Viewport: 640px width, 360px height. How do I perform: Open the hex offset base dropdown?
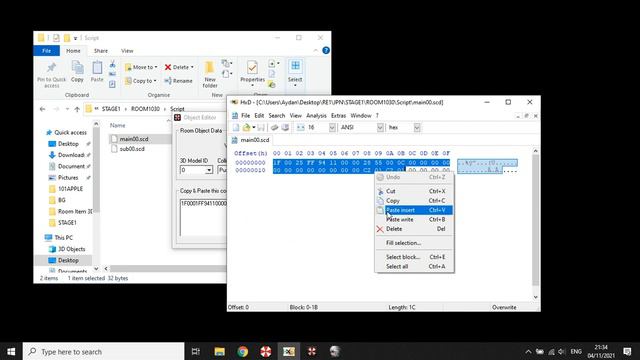pyautogui.click(x=417, y=128)
